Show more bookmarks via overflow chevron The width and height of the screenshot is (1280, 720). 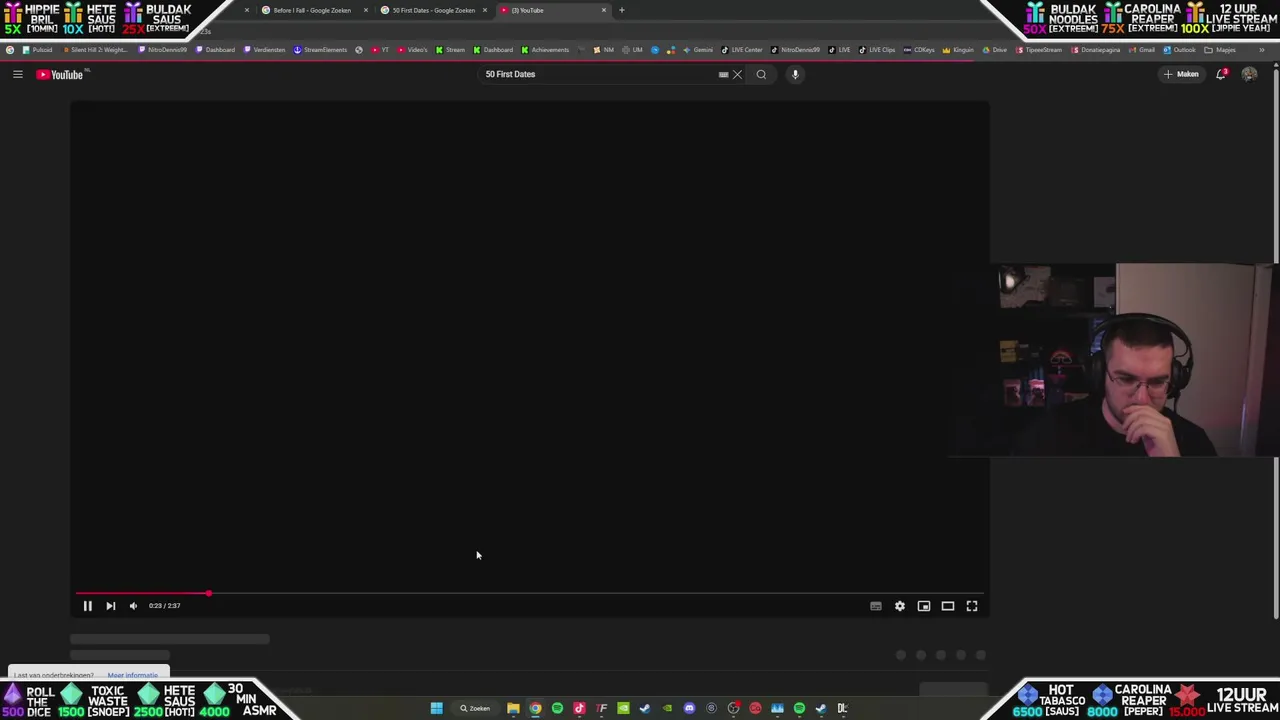coord(1262,49)
